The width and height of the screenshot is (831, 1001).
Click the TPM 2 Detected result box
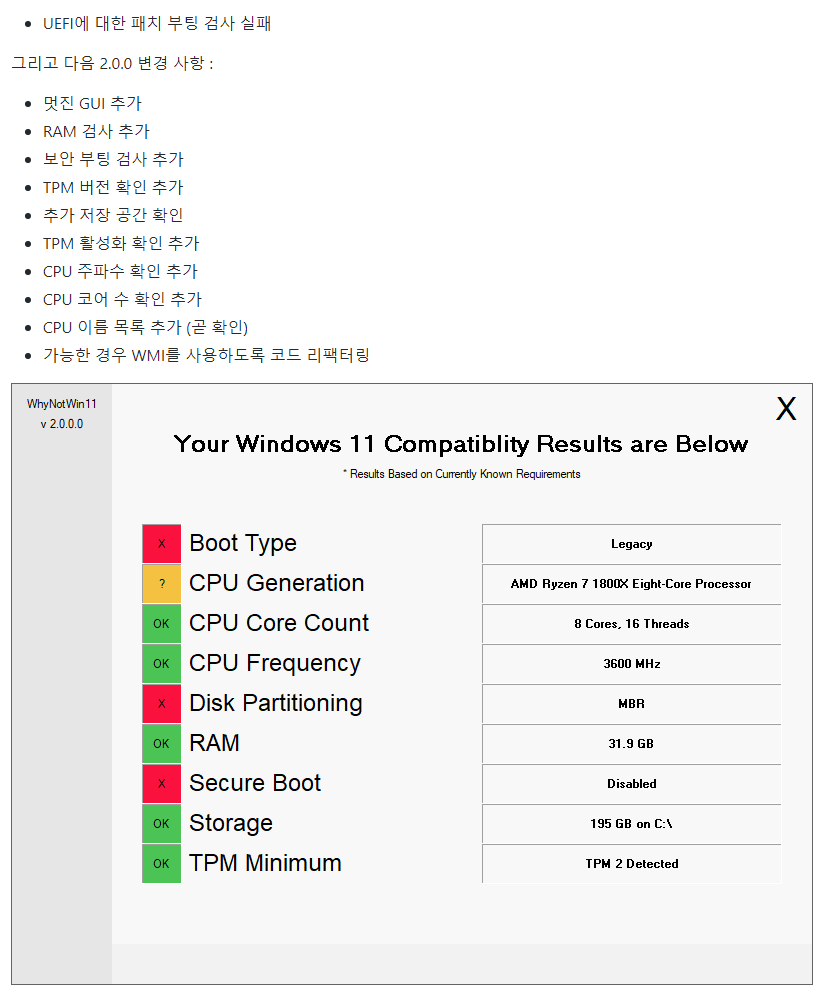[632, 864]
